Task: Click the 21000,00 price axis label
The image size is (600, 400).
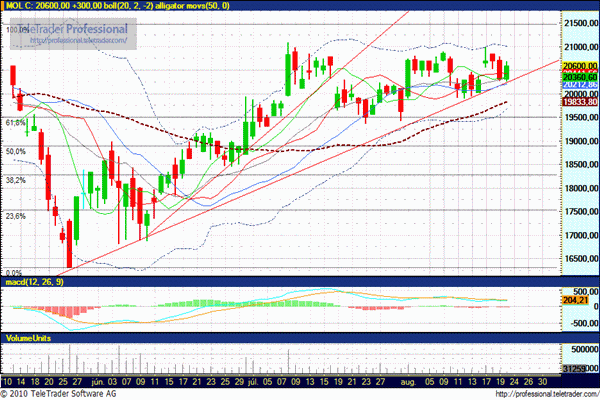Action: click(x=581, y=47)
